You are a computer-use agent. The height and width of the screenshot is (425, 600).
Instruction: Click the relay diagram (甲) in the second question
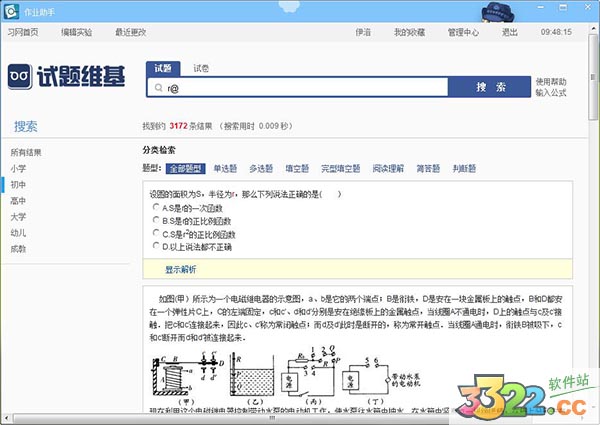pyautogui.click(x=188, y=378)
